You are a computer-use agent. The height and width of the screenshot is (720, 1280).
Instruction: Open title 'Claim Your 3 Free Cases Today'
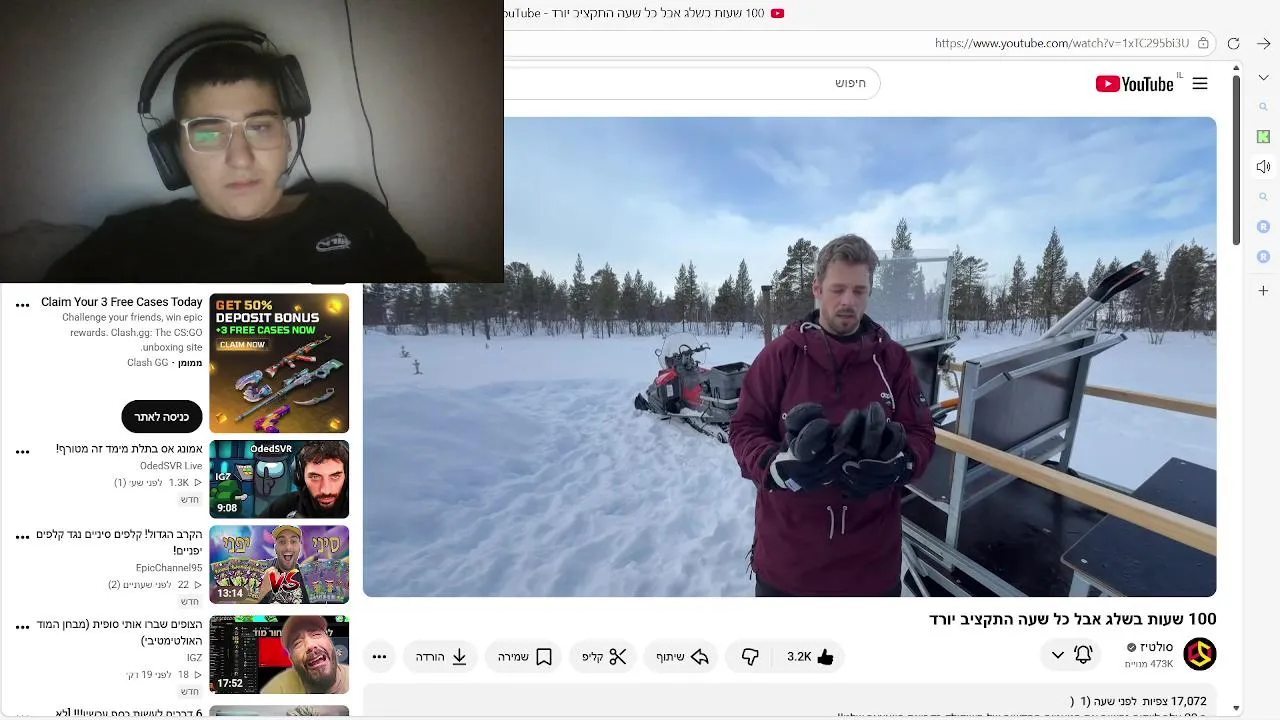(x=122, y=302)
